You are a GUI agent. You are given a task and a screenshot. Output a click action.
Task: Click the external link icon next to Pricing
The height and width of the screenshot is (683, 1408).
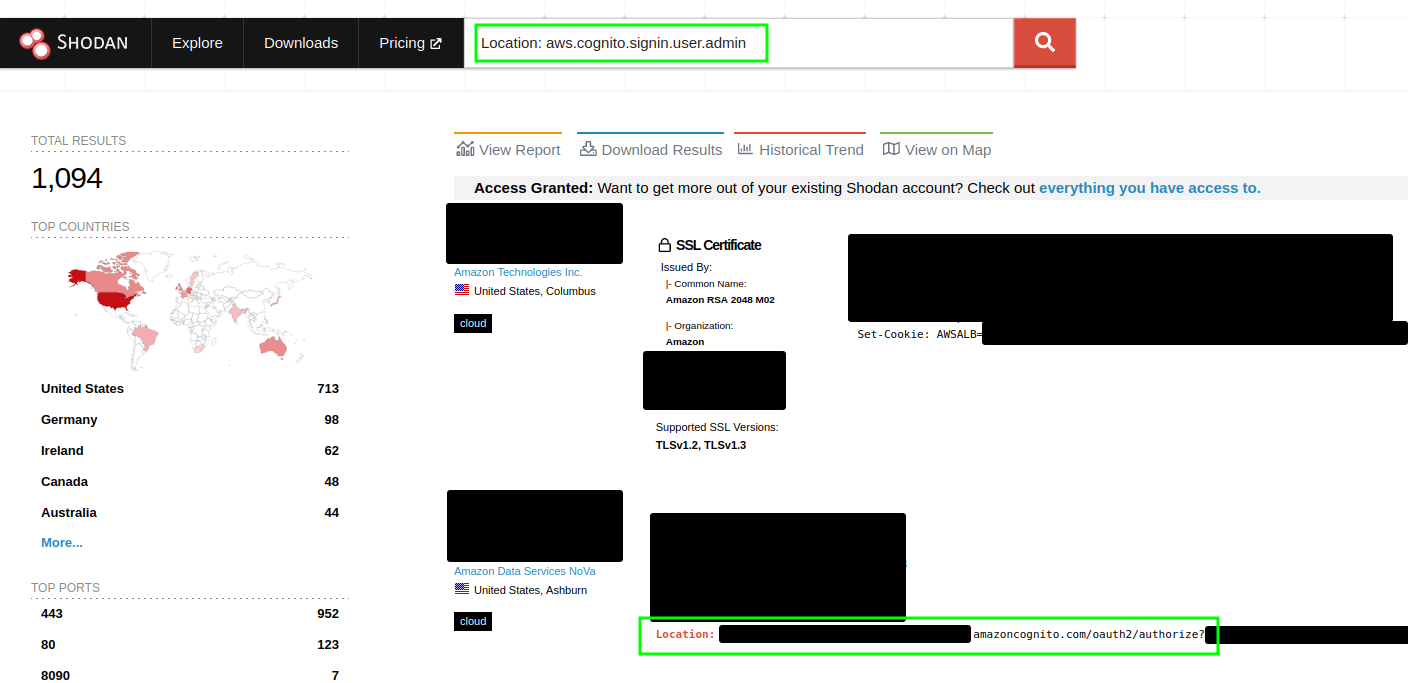(436, 42)
